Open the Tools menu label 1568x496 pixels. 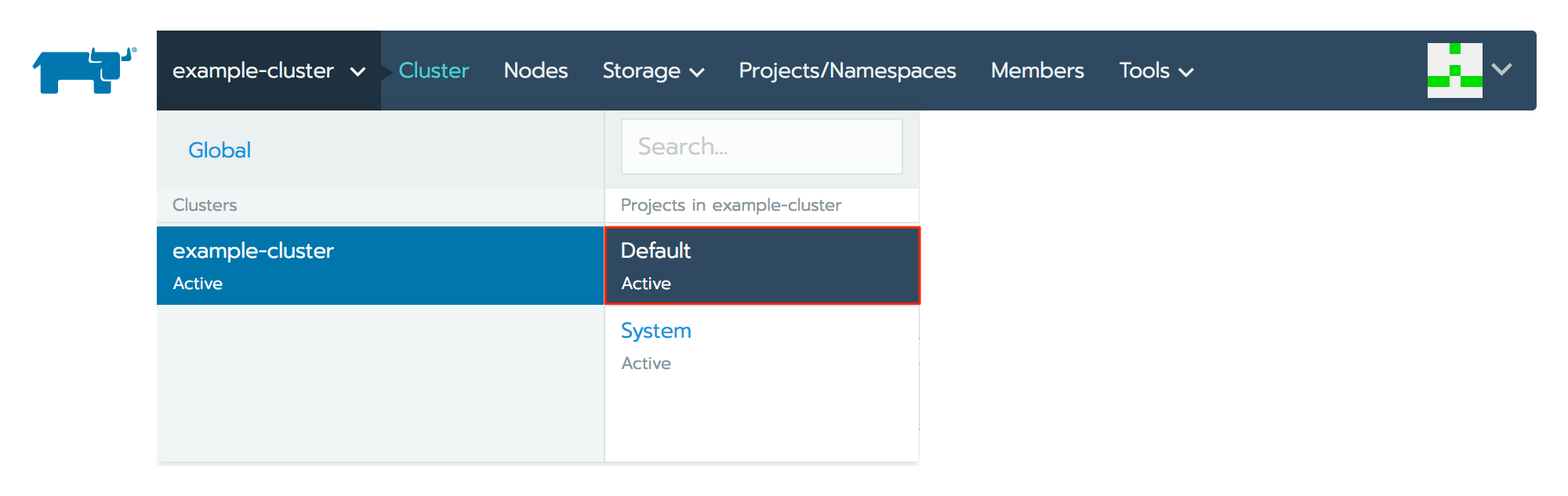(x=1144, y=71)
